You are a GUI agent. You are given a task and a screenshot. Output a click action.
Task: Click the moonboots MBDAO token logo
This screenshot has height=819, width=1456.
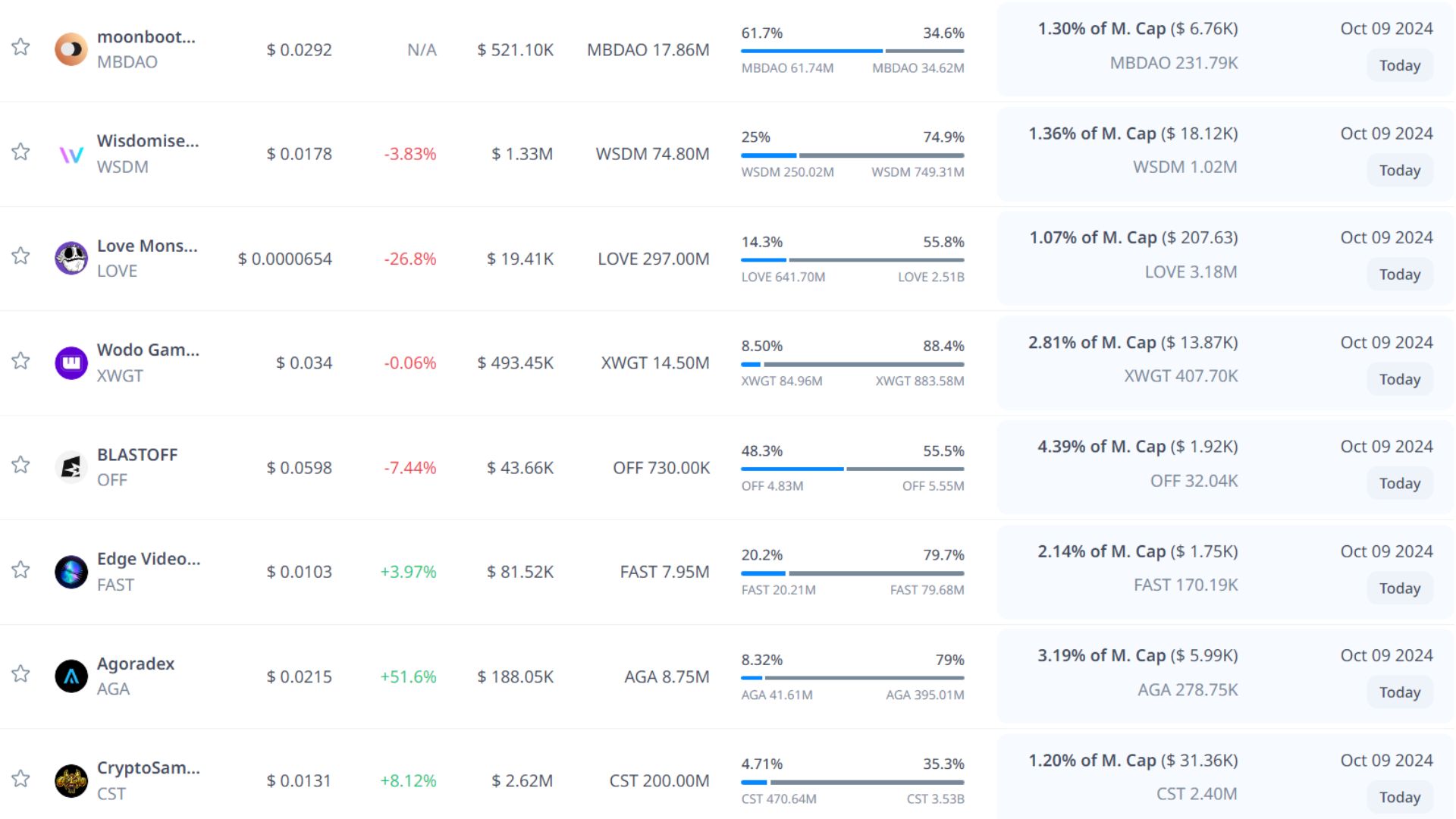71,49
